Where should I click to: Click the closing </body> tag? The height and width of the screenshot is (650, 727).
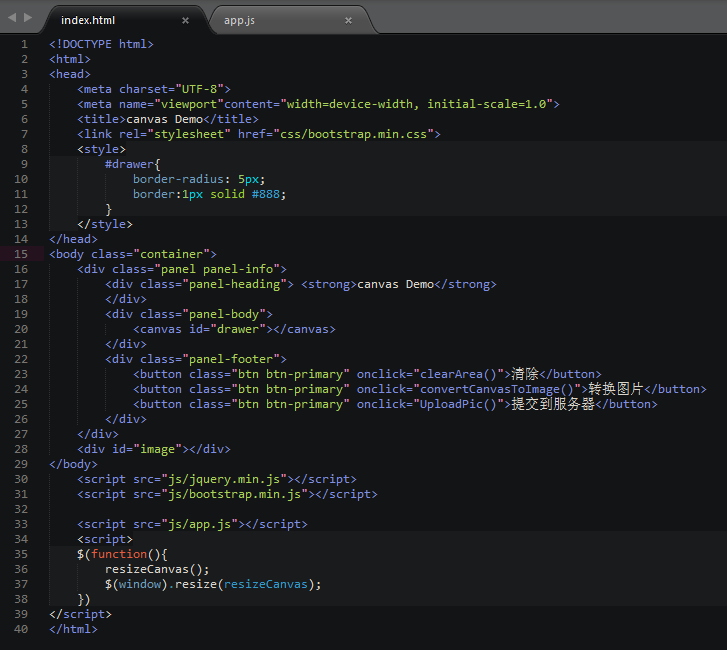73,464
